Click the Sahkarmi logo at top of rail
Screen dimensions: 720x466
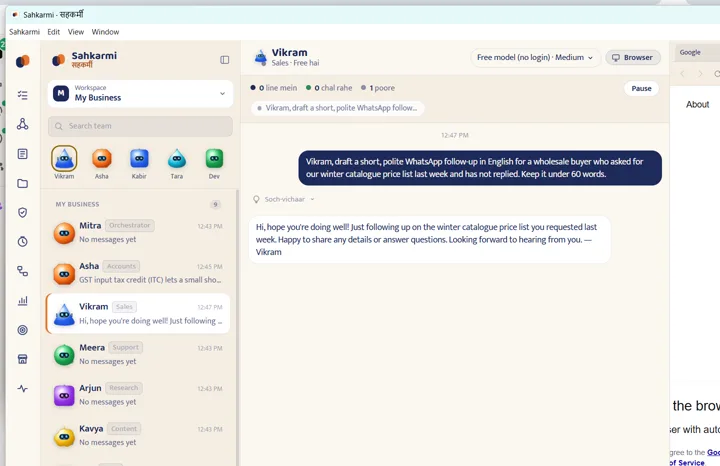[x=22, y=61]
